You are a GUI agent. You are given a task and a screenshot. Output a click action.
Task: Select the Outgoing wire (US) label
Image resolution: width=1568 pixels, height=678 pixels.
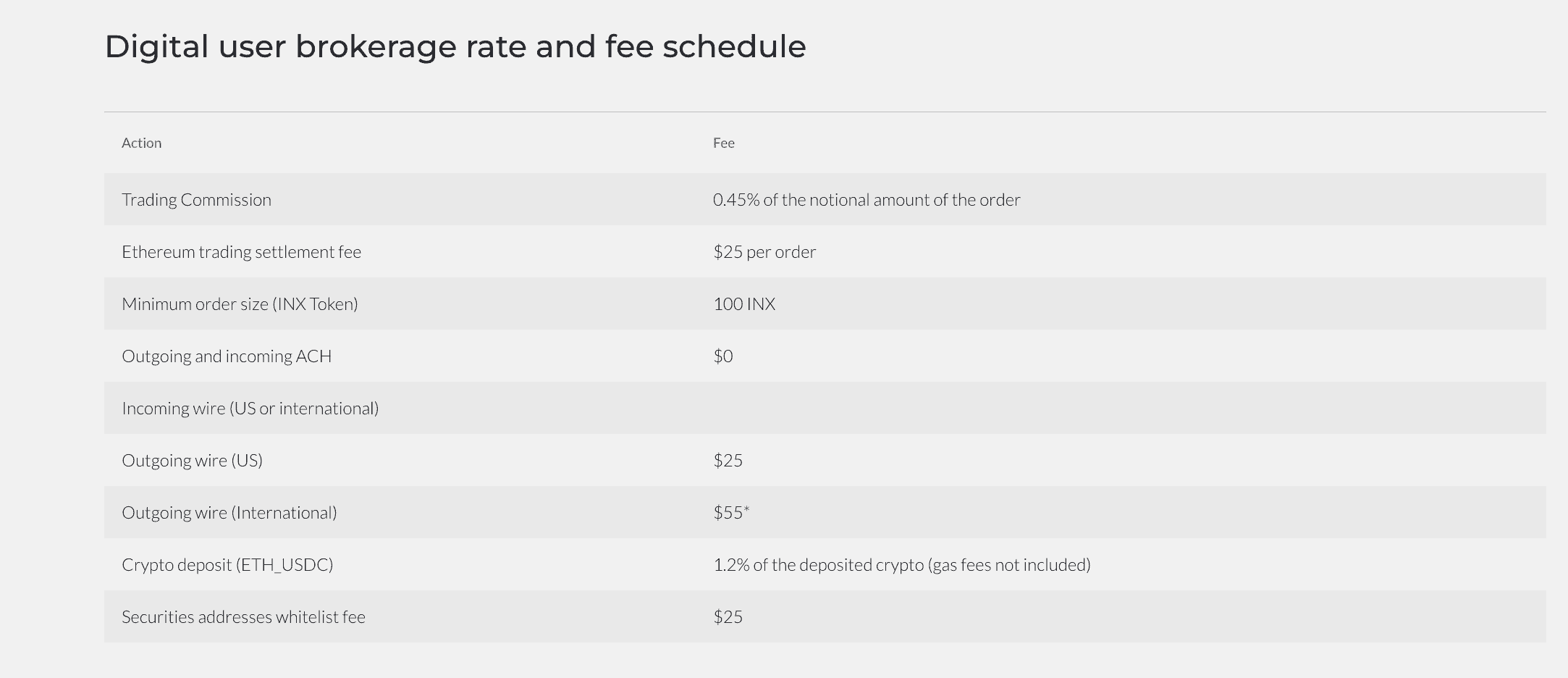click(192, 461)
